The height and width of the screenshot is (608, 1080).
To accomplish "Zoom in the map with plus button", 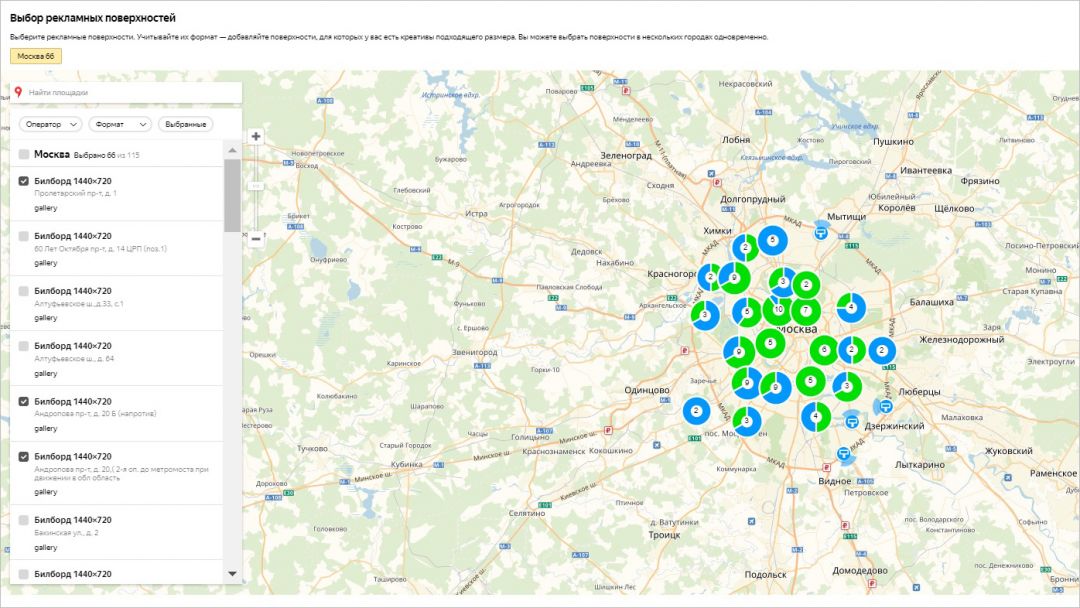I will [x=256, y=136].
